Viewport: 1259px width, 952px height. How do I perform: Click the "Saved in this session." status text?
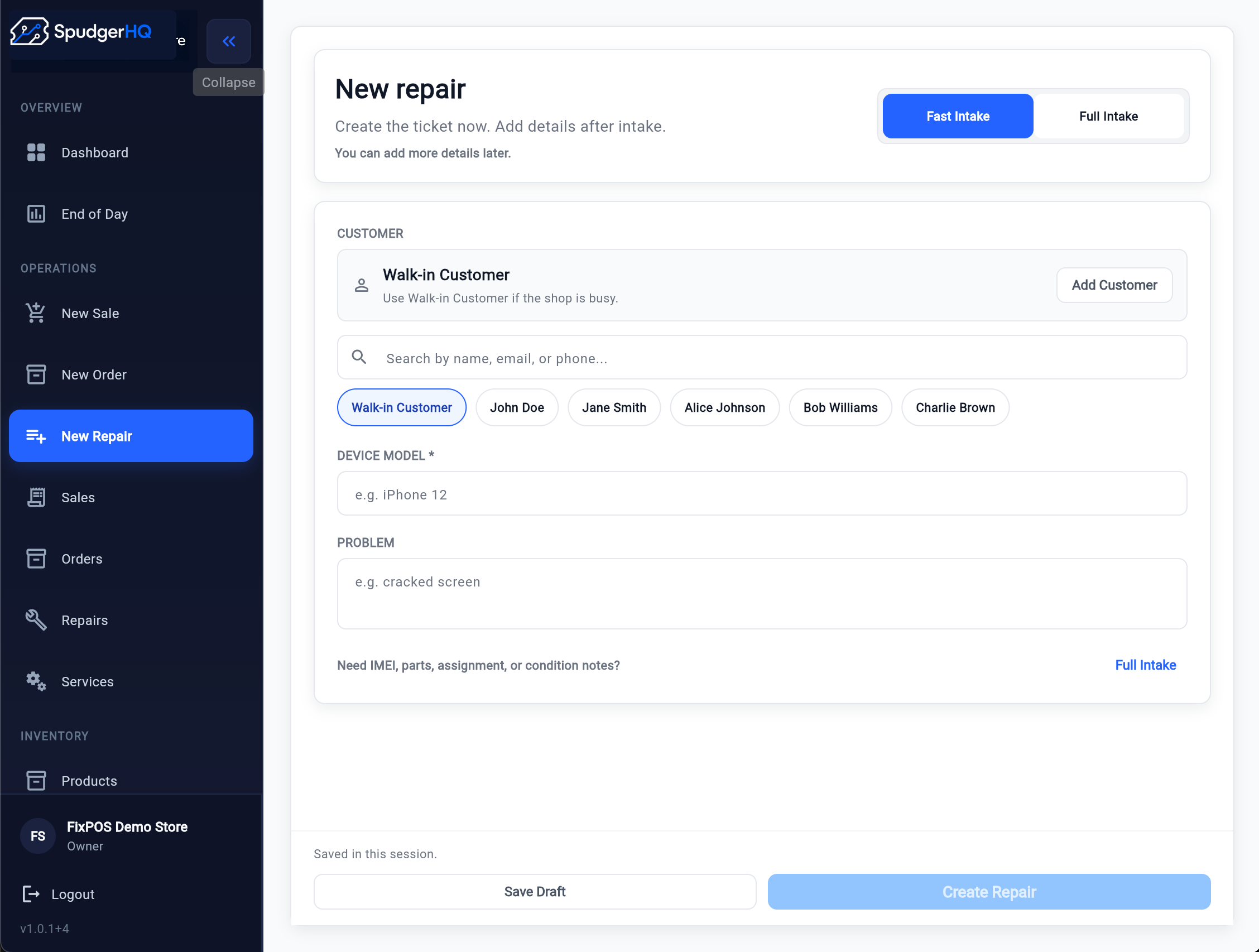coord(376,854)
